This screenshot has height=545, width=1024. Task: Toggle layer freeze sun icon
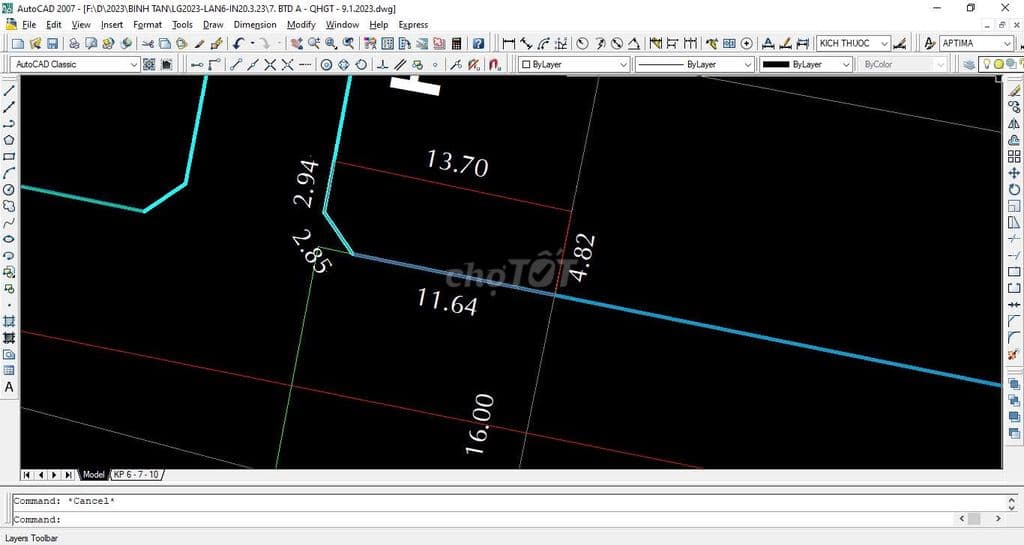(999, 65)
